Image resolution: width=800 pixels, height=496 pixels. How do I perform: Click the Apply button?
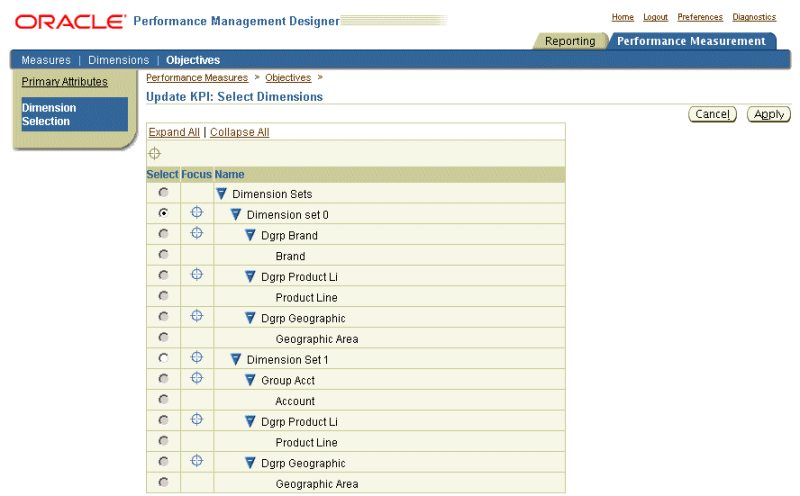(x=769, y=114)
